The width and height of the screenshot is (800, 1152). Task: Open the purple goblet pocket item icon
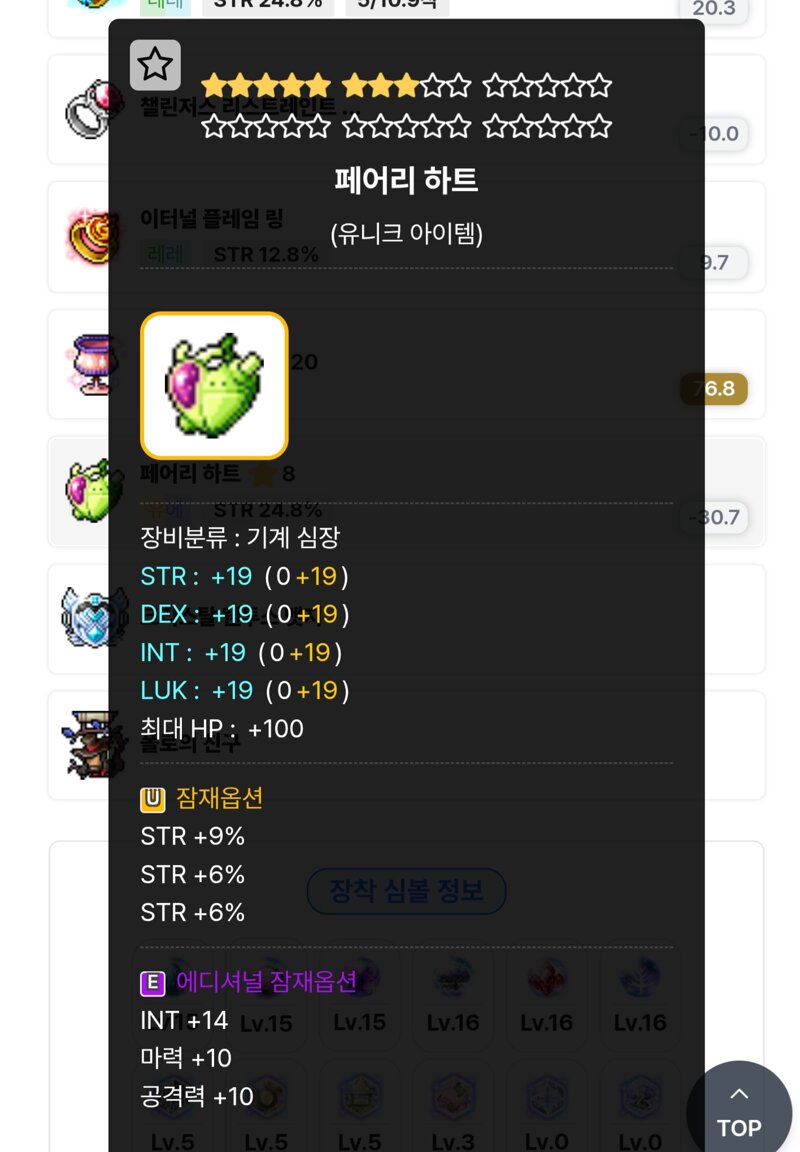91,364
